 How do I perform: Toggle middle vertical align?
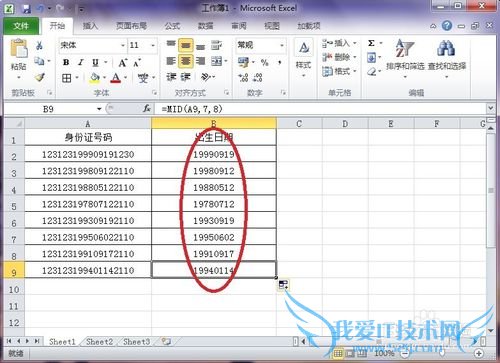pyautogui.click(x=186, y=45)
